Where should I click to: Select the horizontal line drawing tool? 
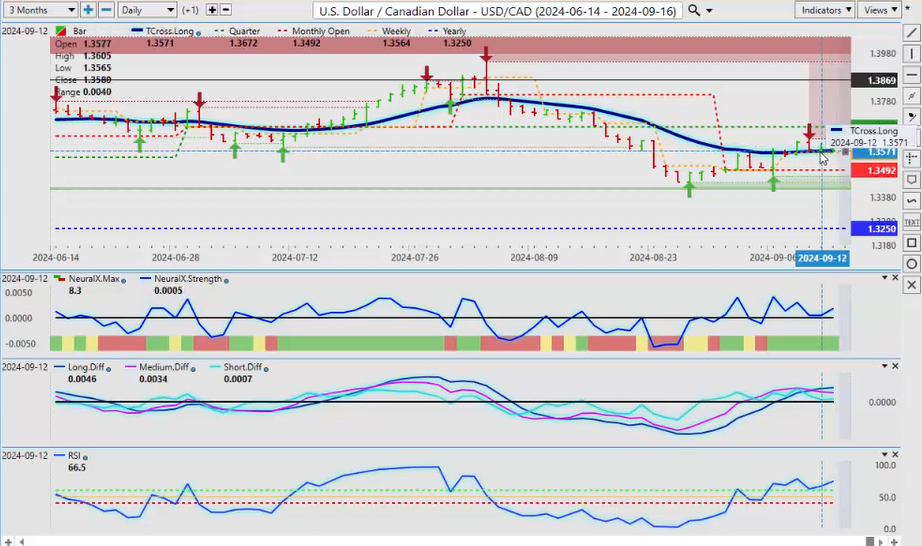click(x=910, y=75)
